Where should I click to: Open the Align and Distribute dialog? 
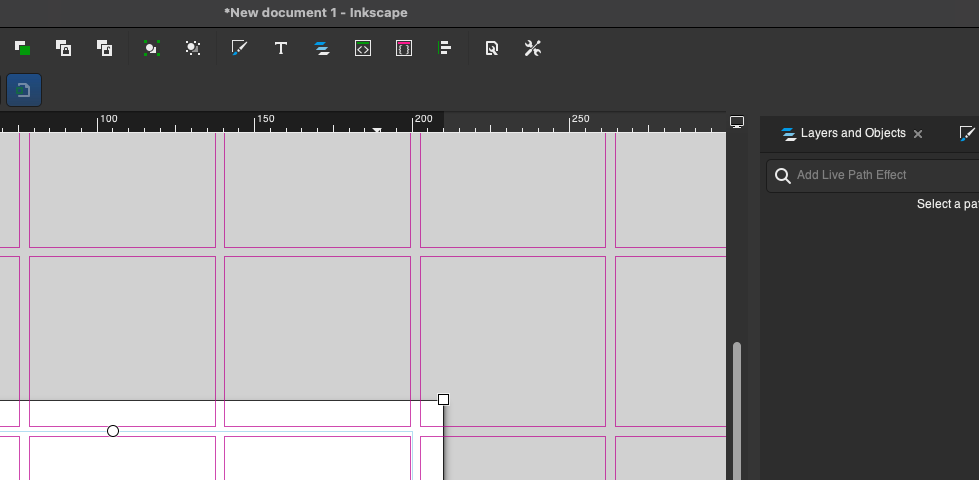(445, 48)
